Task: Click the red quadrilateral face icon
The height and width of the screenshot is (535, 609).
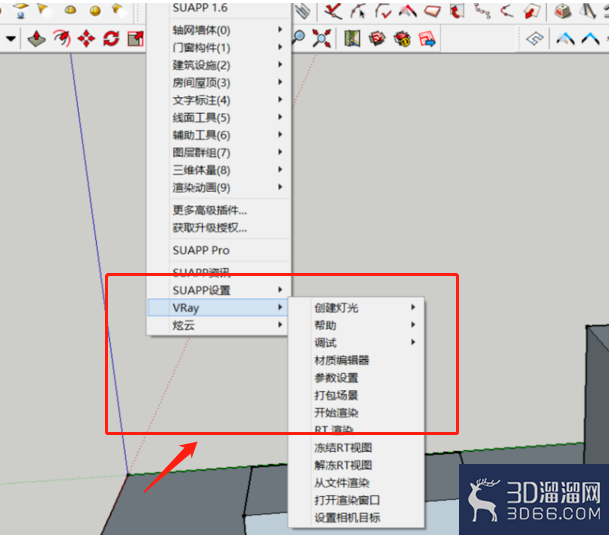Action: pos(432,11)
